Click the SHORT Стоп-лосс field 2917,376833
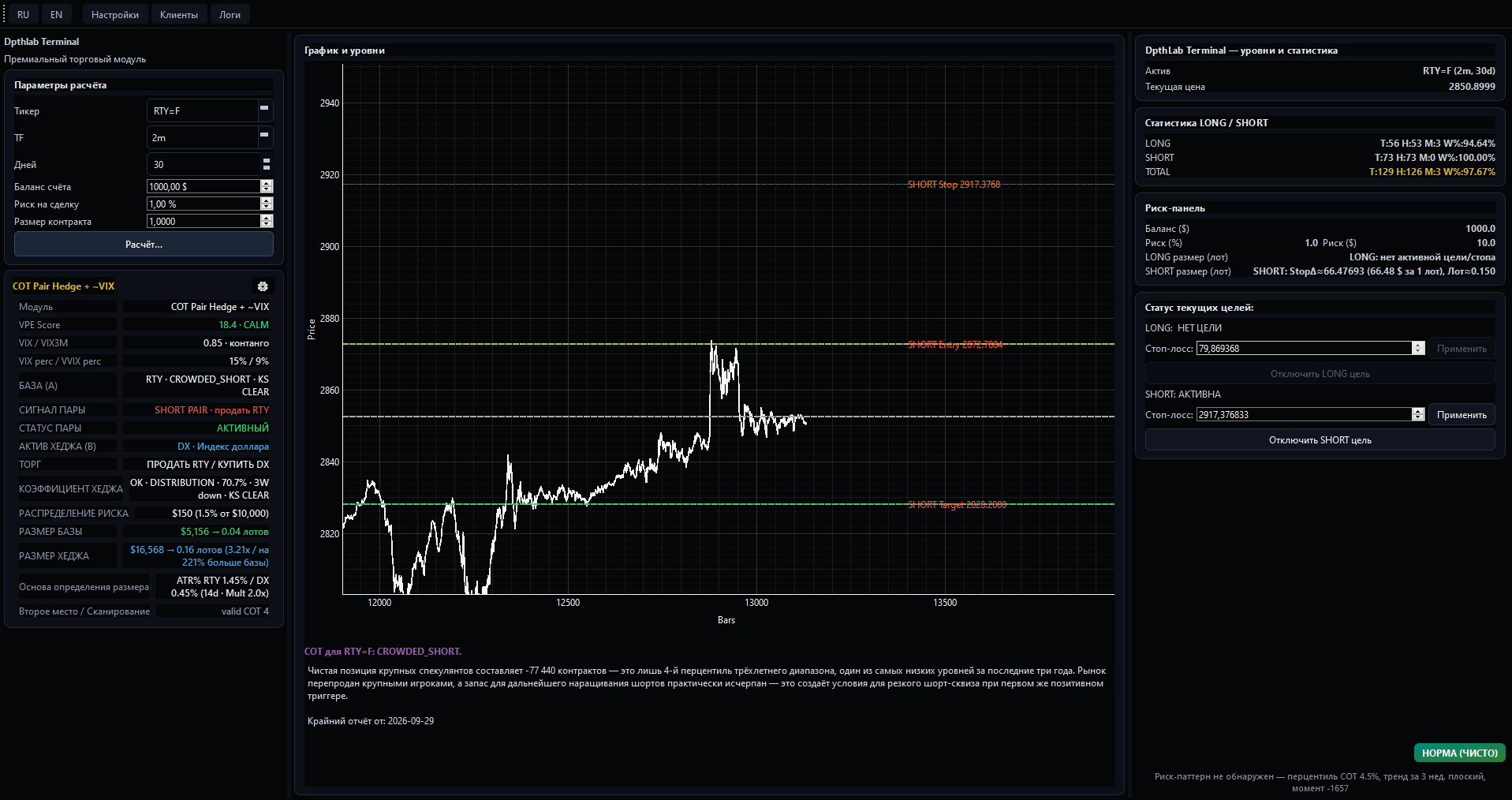The width and height of the screenshot is (1512, 800). pyautogui.click(x=1304, y=414)
